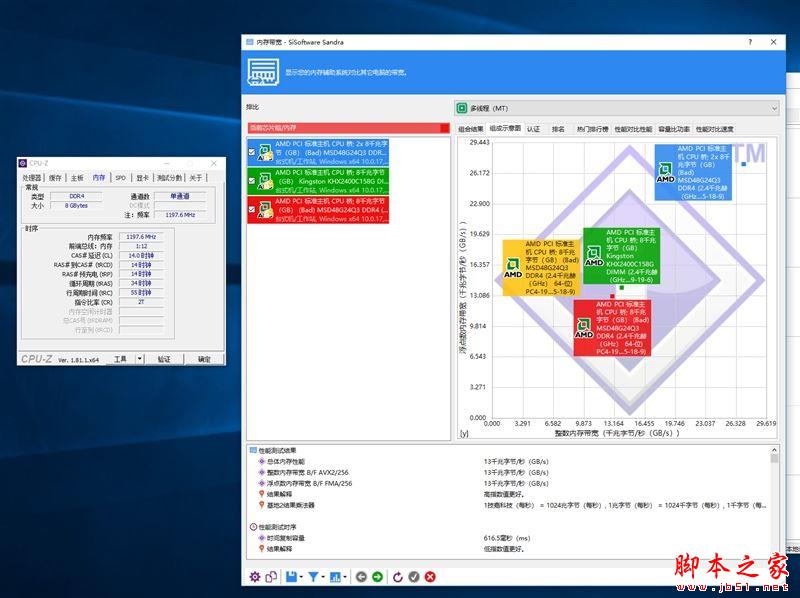Click the memory module icon in blue header

tap(263, 72)
